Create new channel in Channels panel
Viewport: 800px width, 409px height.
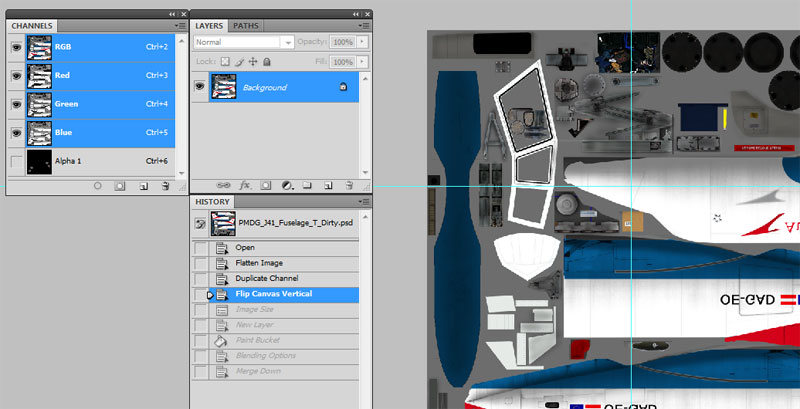[144, 187]
